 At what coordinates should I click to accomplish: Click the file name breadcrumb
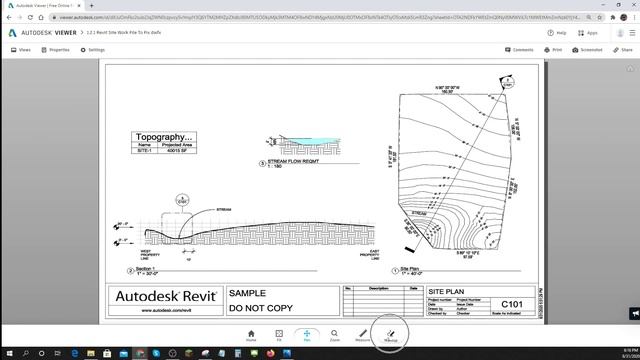click(x=124, y=32)
